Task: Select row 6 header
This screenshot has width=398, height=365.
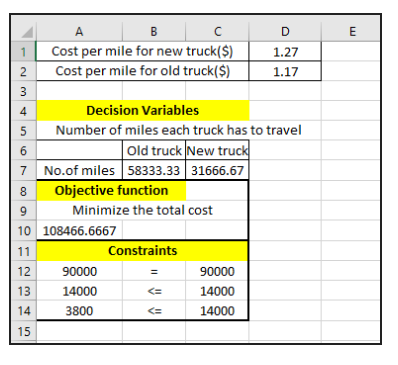Action: 23,150
